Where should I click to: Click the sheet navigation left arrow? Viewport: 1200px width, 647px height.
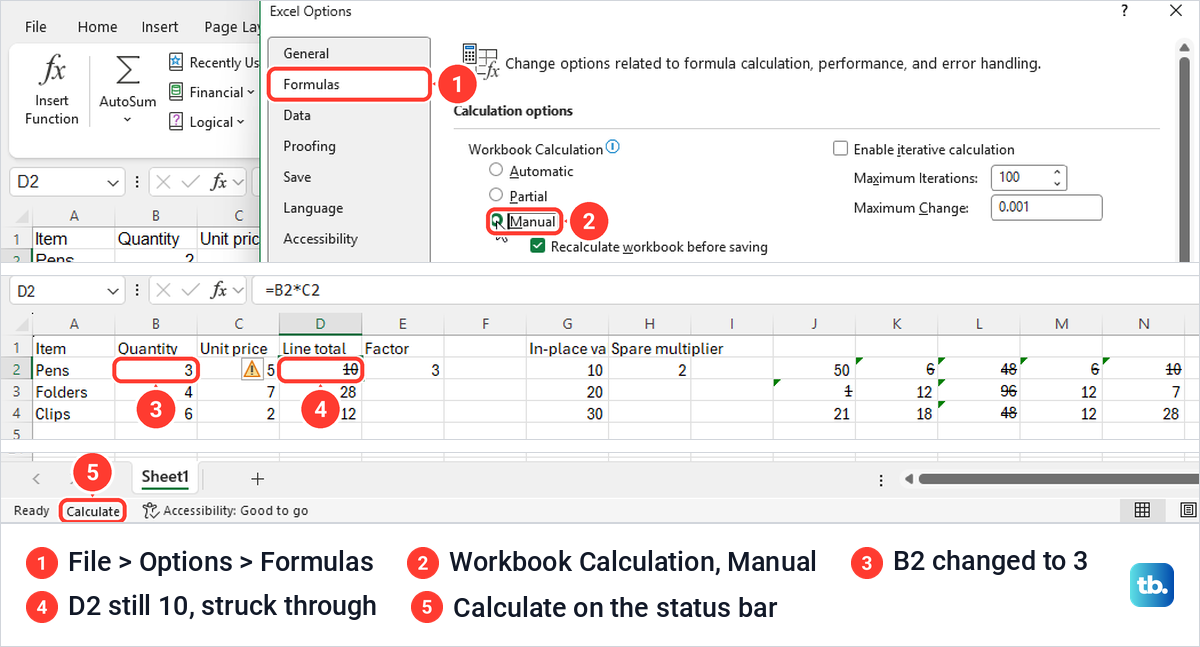point(37,478)
